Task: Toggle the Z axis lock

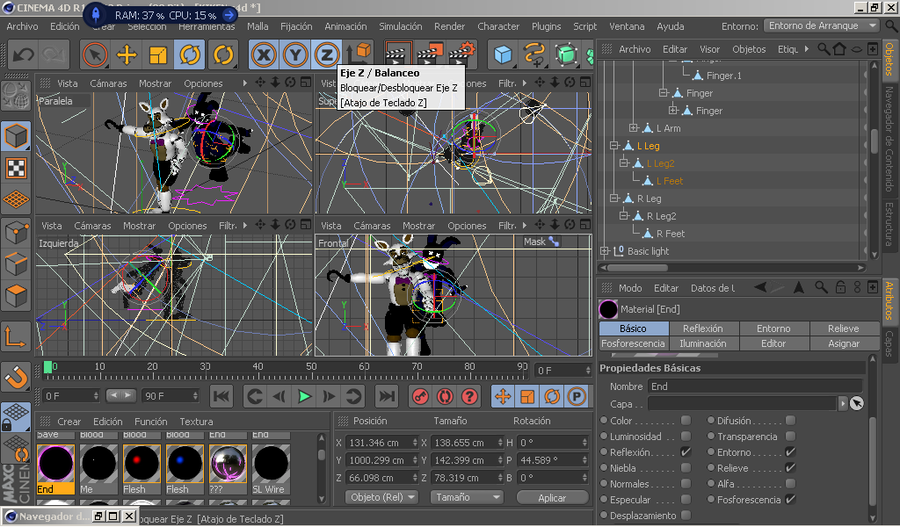Action: pyautogui.click(x=327, y=55)
